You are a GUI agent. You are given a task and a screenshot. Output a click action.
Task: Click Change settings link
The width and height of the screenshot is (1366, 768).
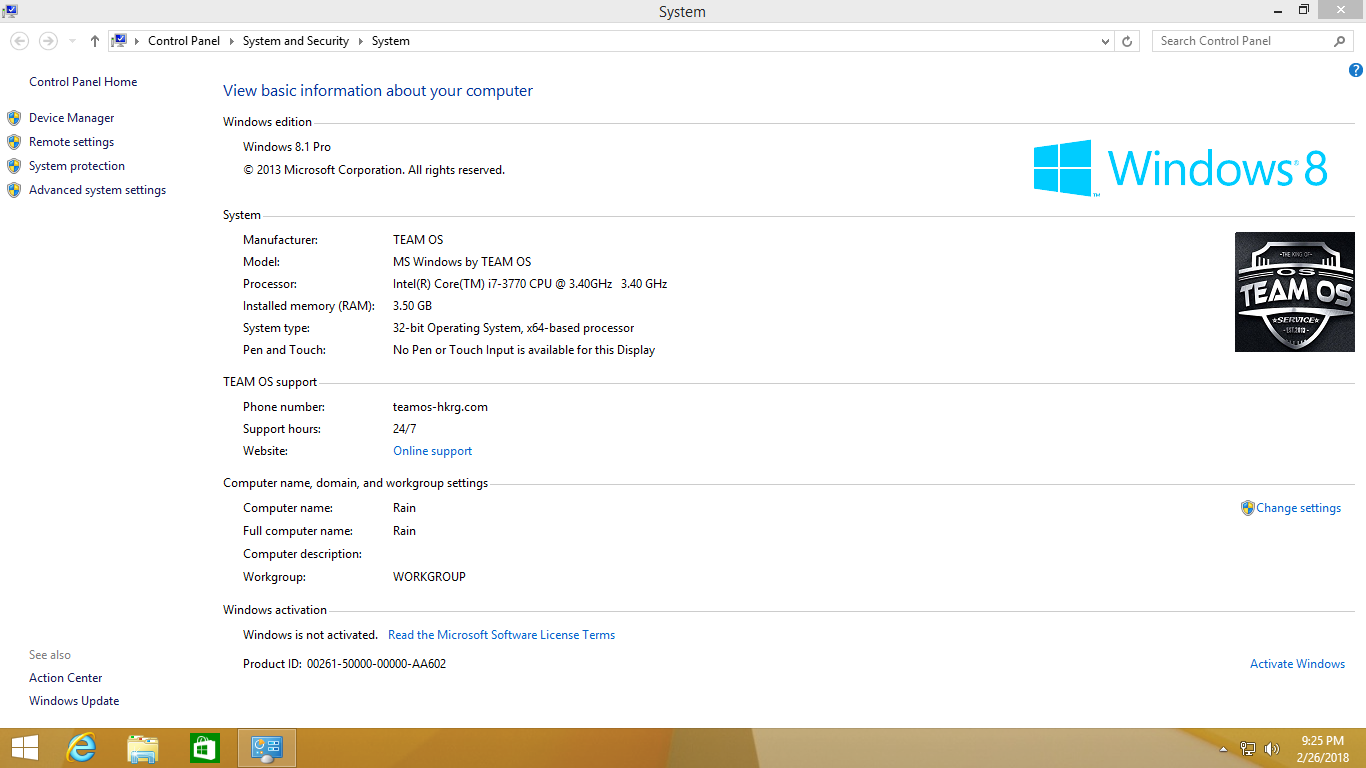coord(1299,508)
